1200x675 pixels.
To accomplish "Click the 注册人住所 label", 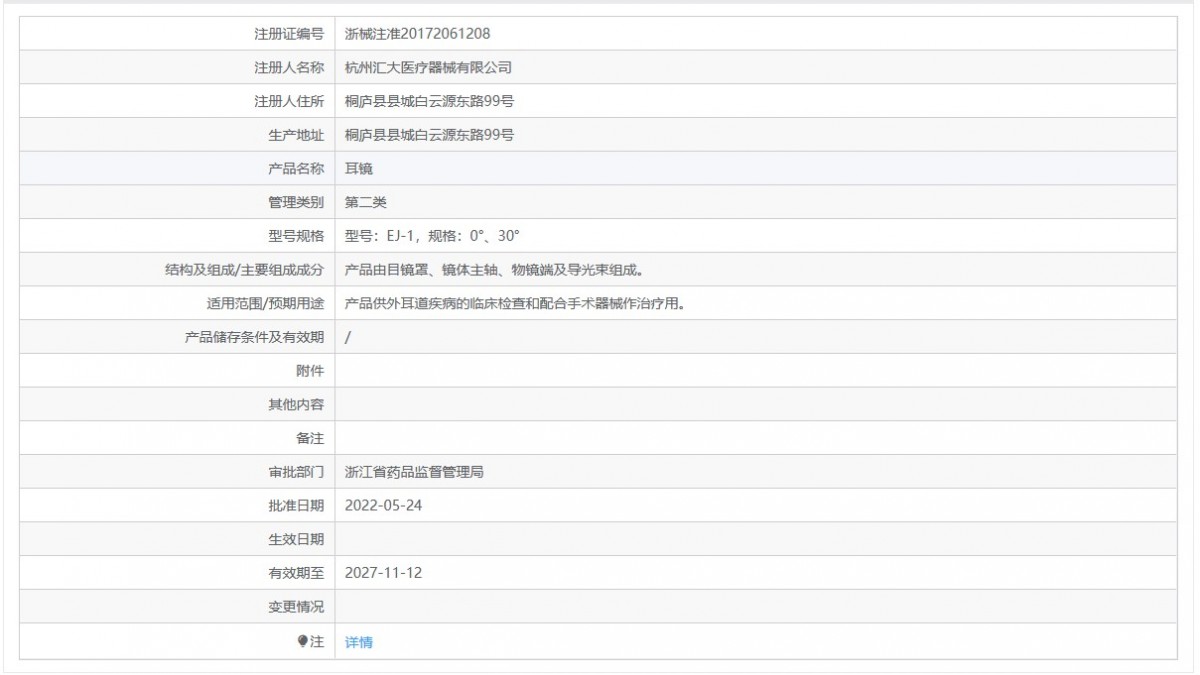I will click(289, 102).
